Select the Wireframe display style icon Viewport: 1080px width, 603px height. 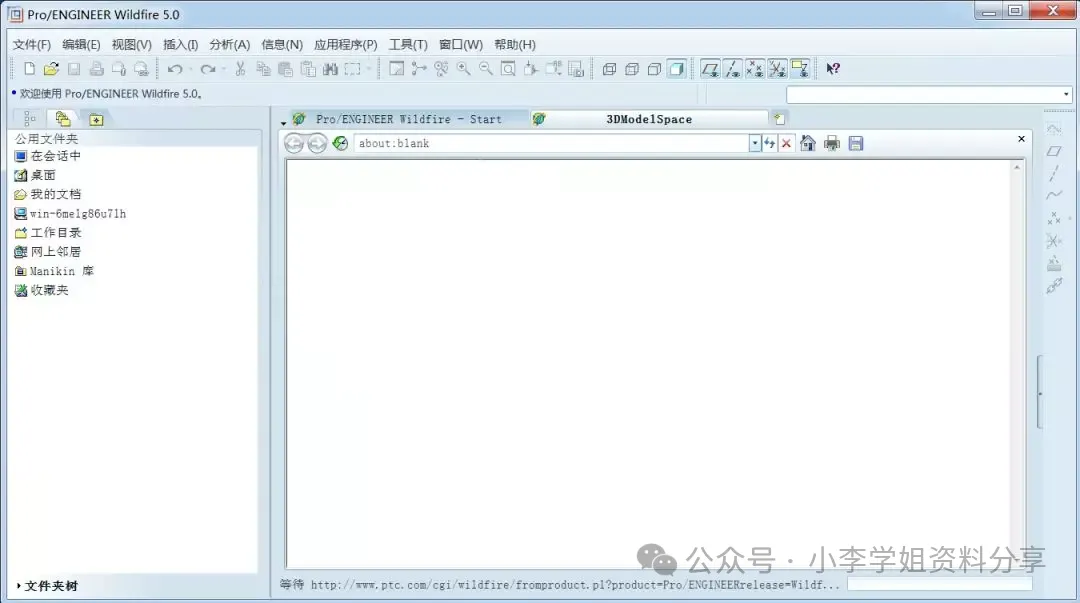coord(609,68)
